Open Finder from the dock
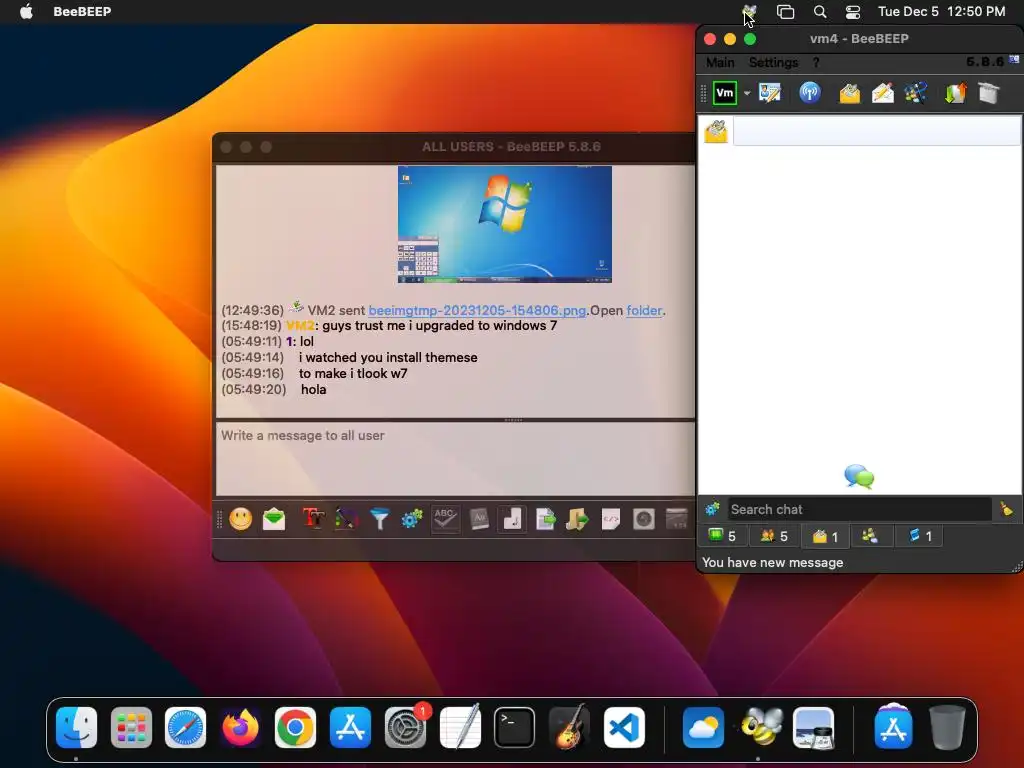This screenshot has width=1024, height=768. pyautogui.click(x=76, y=728)
